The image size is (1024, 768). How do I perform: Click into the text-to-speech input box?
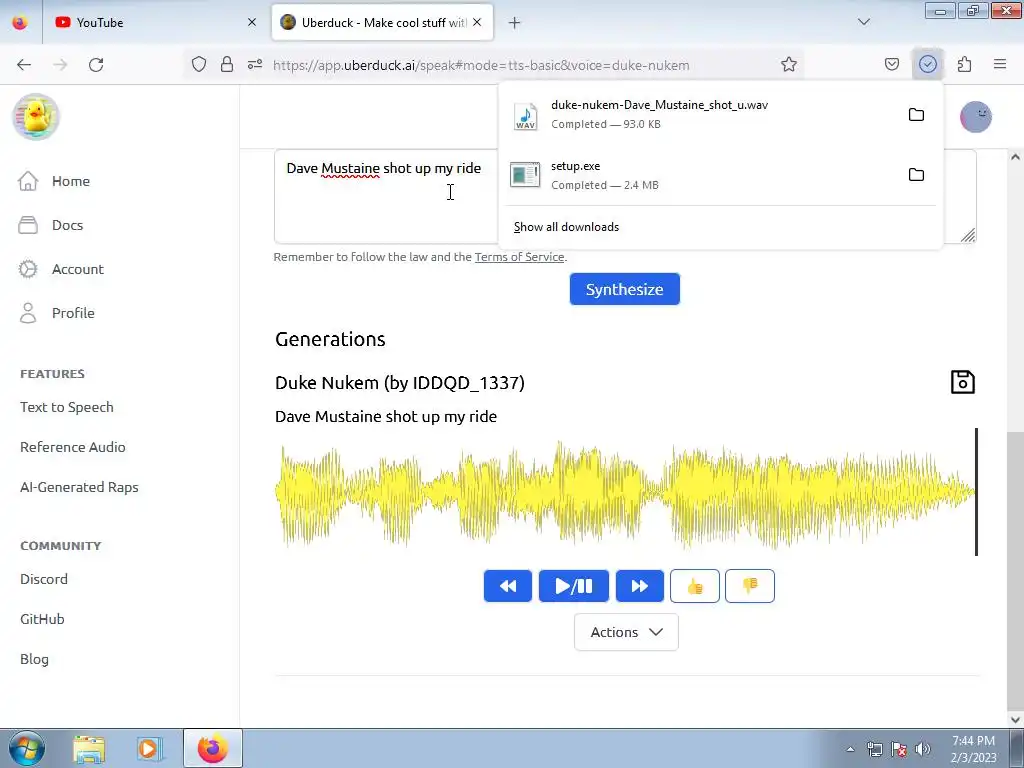click(x=385, y=196)
